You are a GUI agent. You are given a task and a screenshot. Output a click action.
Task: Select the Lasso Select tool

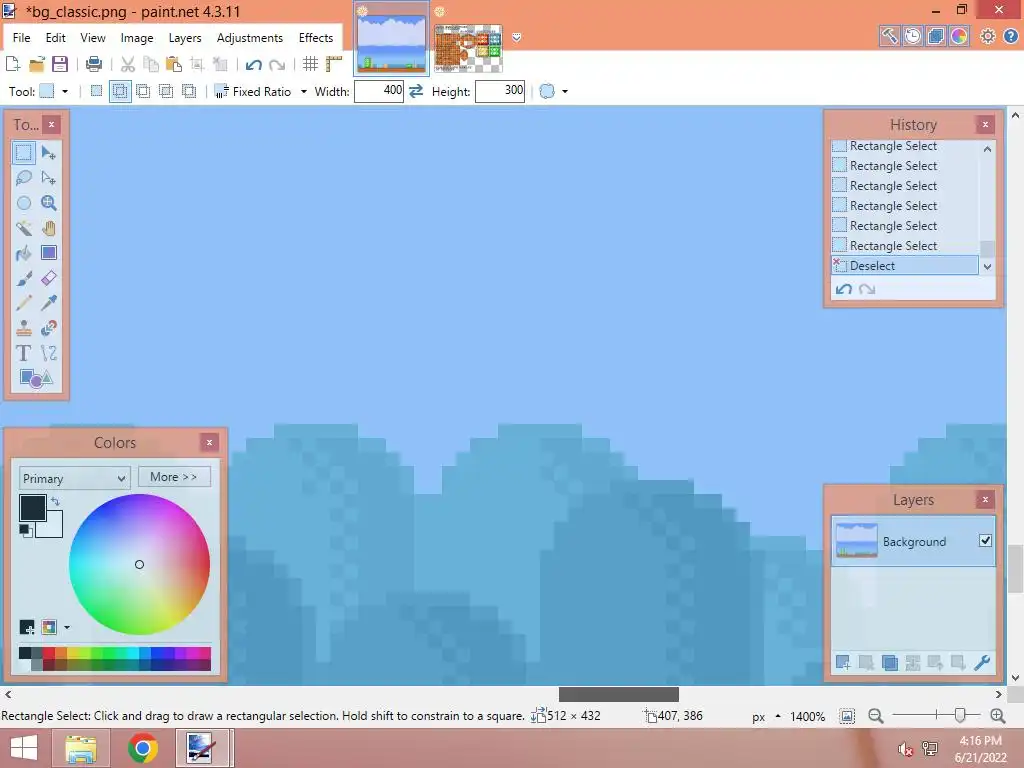[24, 178]
